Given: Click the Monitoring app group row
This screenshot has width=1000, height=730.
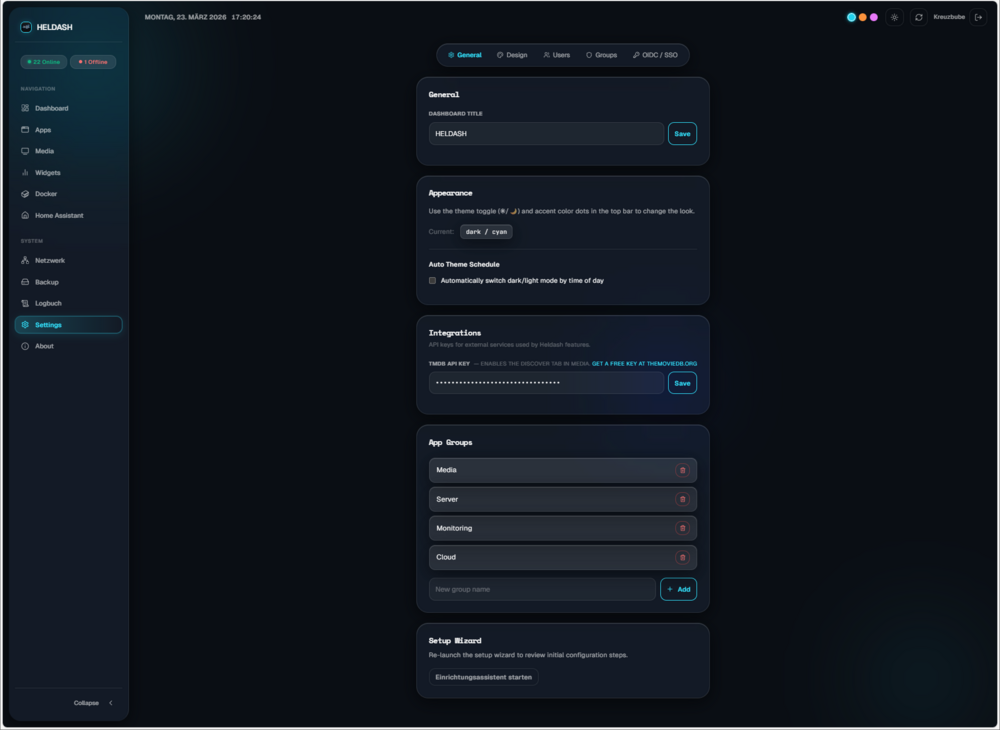Looking at the screenshot, I should (562, 529).
